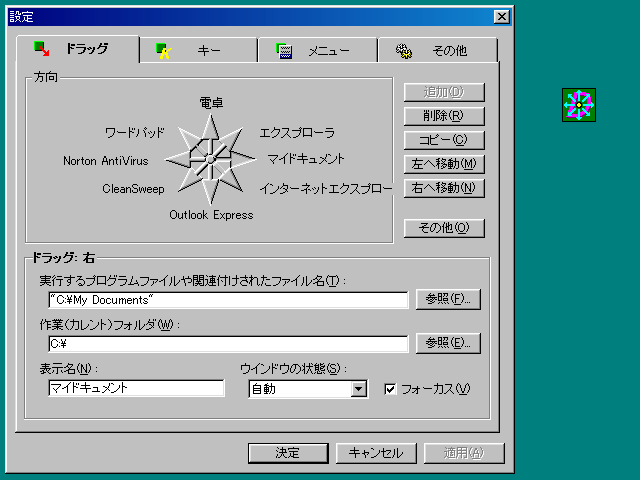Image resolution: width=640 pixels, height=480 pixels.
Task: Close the 設定 dialog window
Action: point(502,17)
